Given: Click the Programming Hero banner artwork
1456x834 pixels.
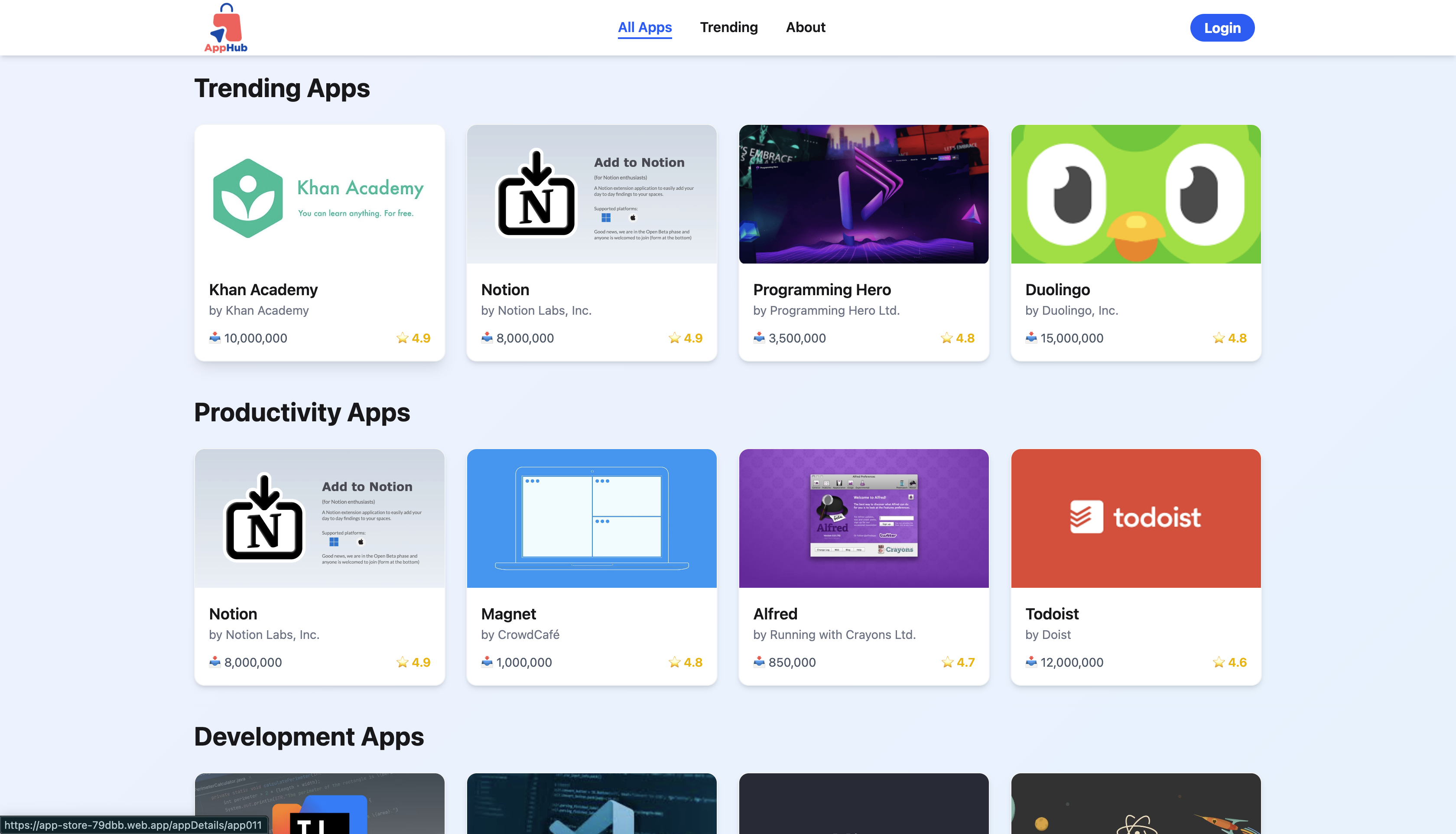Looking at the screenshot, I should coord(863,194).
